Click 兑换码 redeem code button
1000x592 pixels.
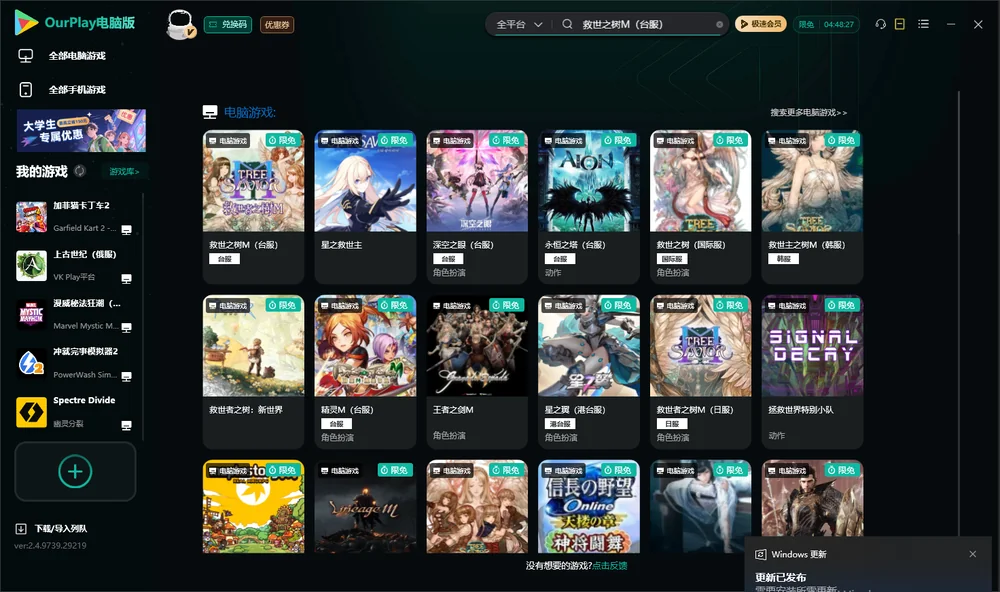pos(228,25)
